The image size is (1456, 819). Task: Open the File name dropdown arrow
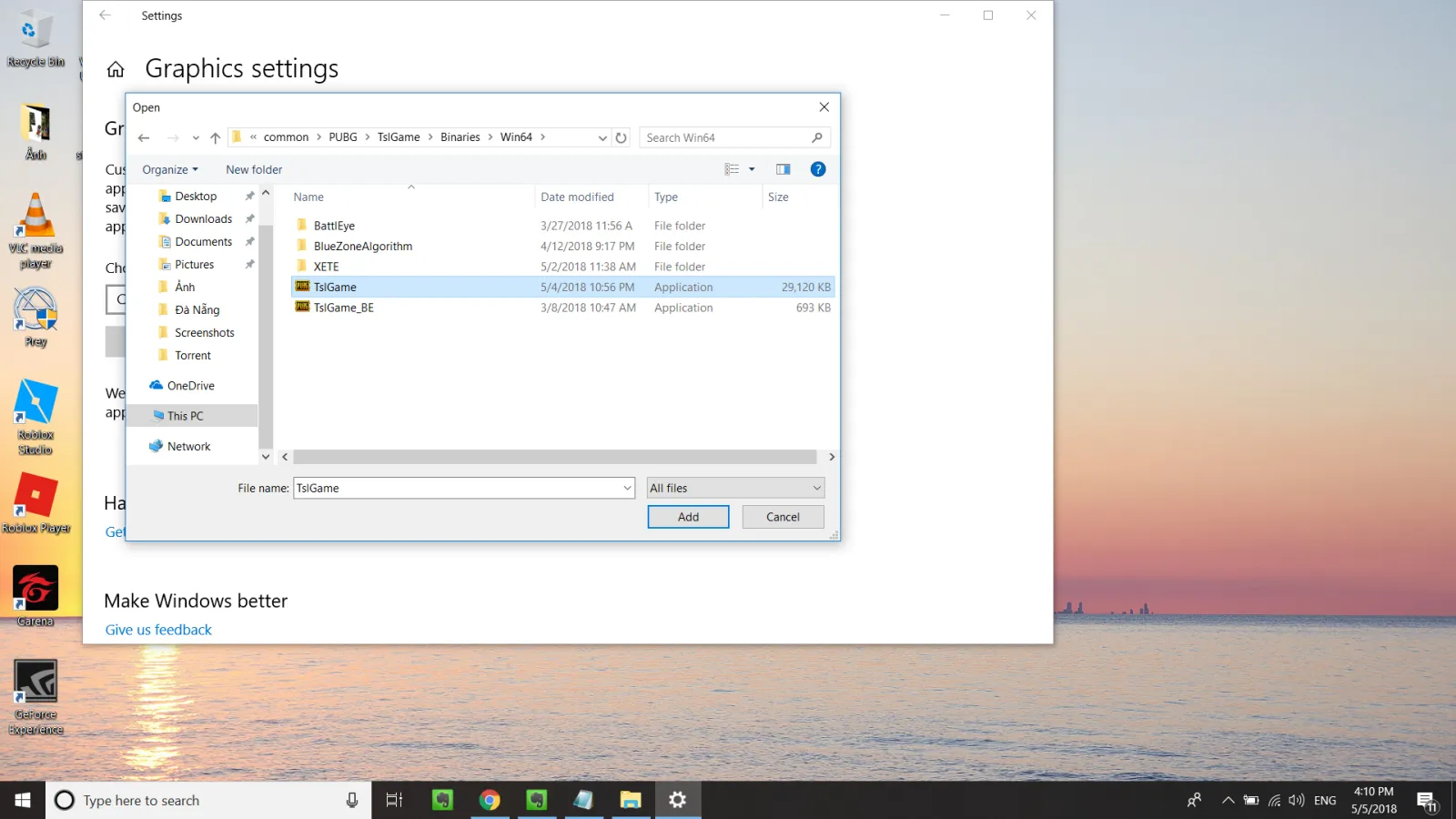628,488
